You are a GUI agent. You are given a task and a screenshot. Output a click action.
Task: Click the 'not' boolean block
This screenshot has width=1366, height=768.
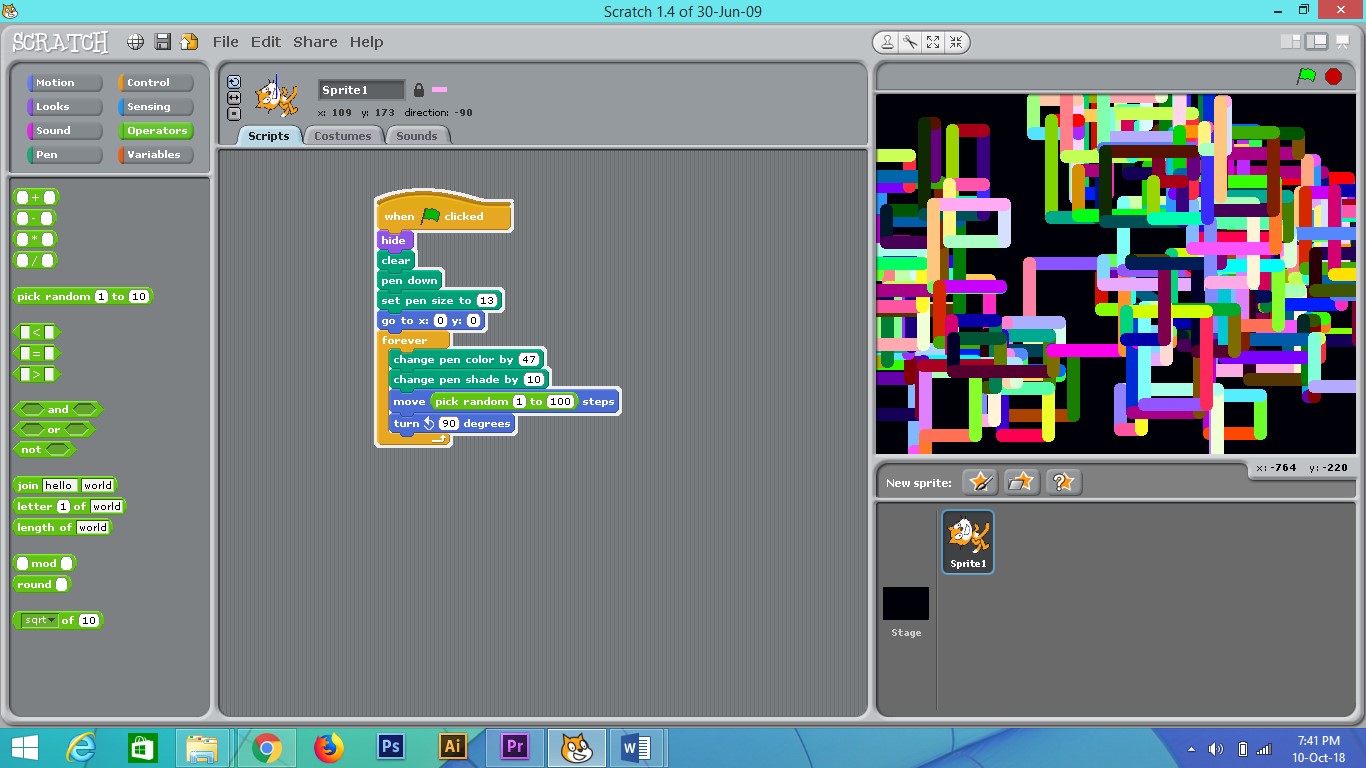pyautogui.click(x=45, y=450)
